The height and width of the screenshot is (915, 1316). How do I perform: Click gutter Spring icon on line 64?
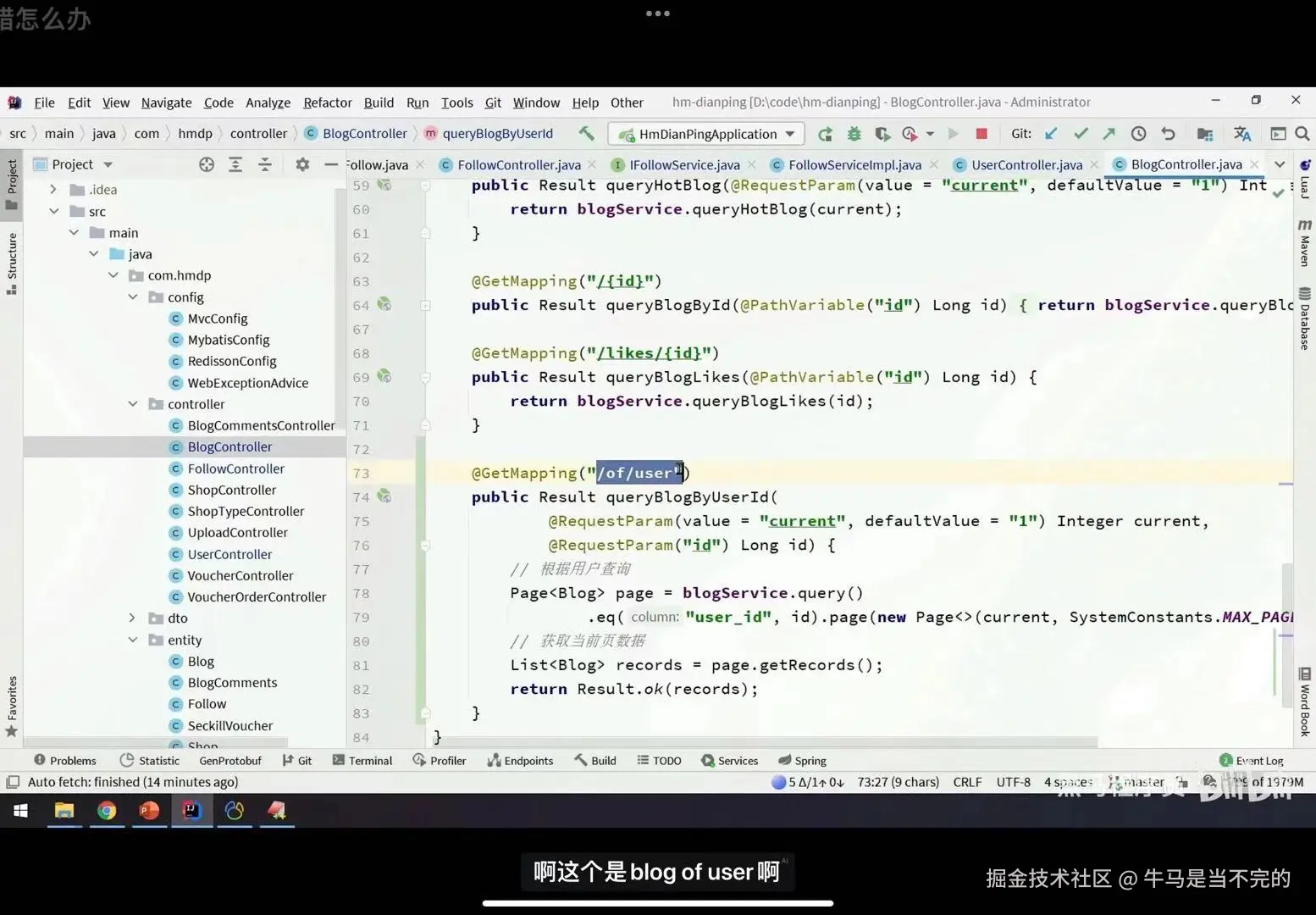pyautogui.click(x=384, y=304)
